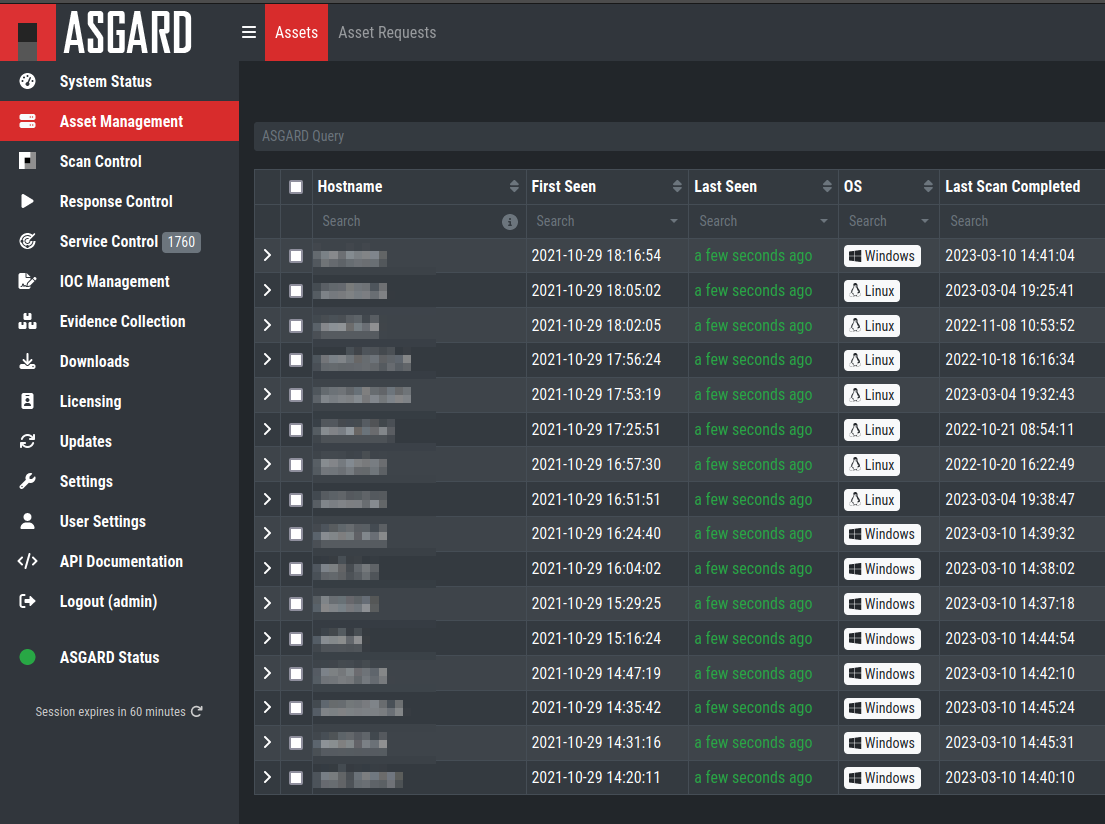
Task: Focus the ASGARD Query input field
Action: (x=679, y=136)
